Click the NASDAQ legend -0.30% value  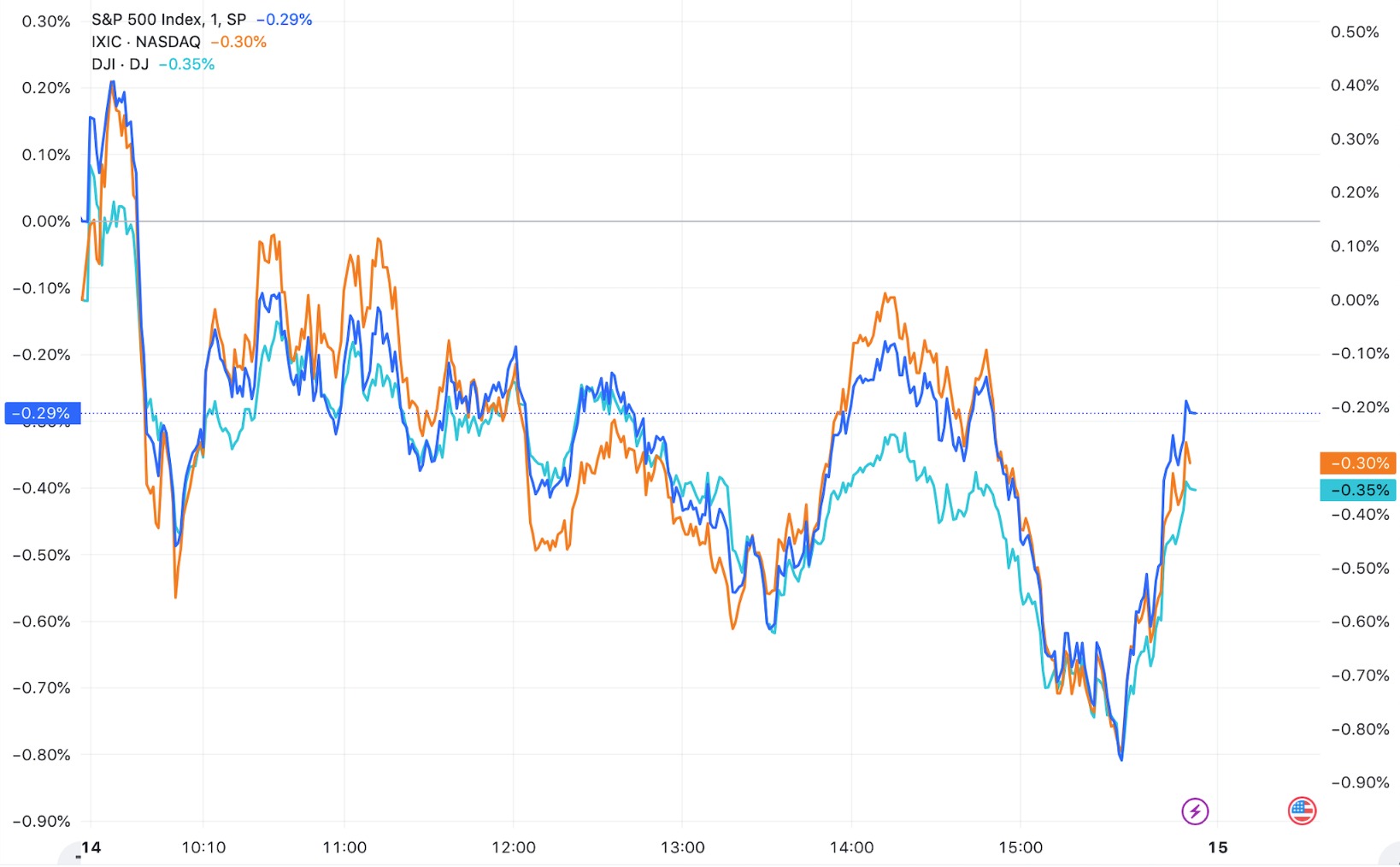point(238,42)
